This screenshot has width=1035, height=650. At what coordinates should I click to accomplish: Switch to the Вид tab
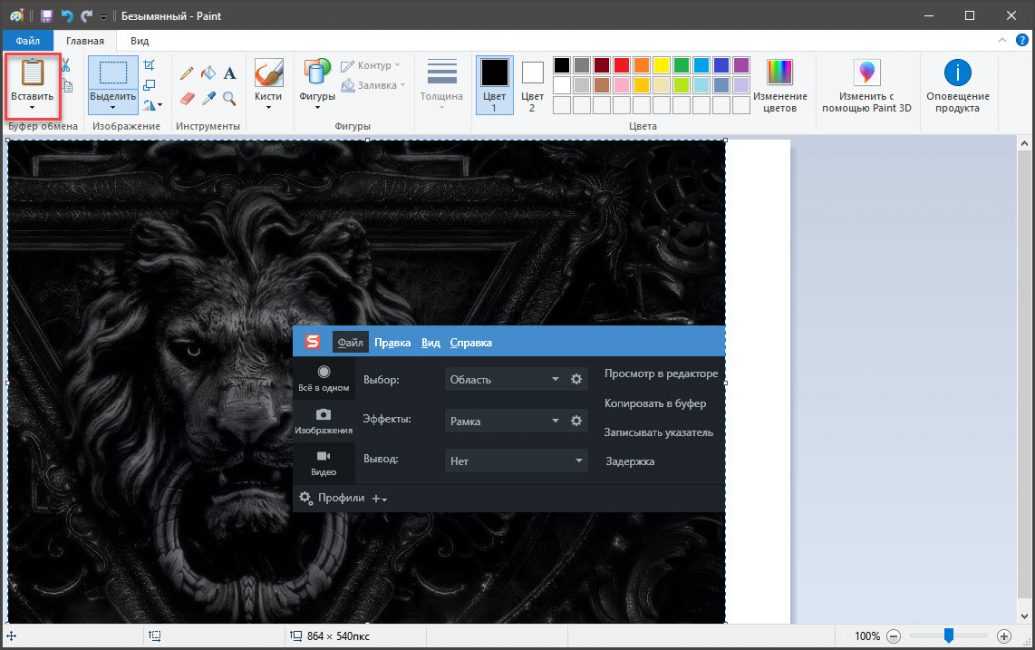140,41
